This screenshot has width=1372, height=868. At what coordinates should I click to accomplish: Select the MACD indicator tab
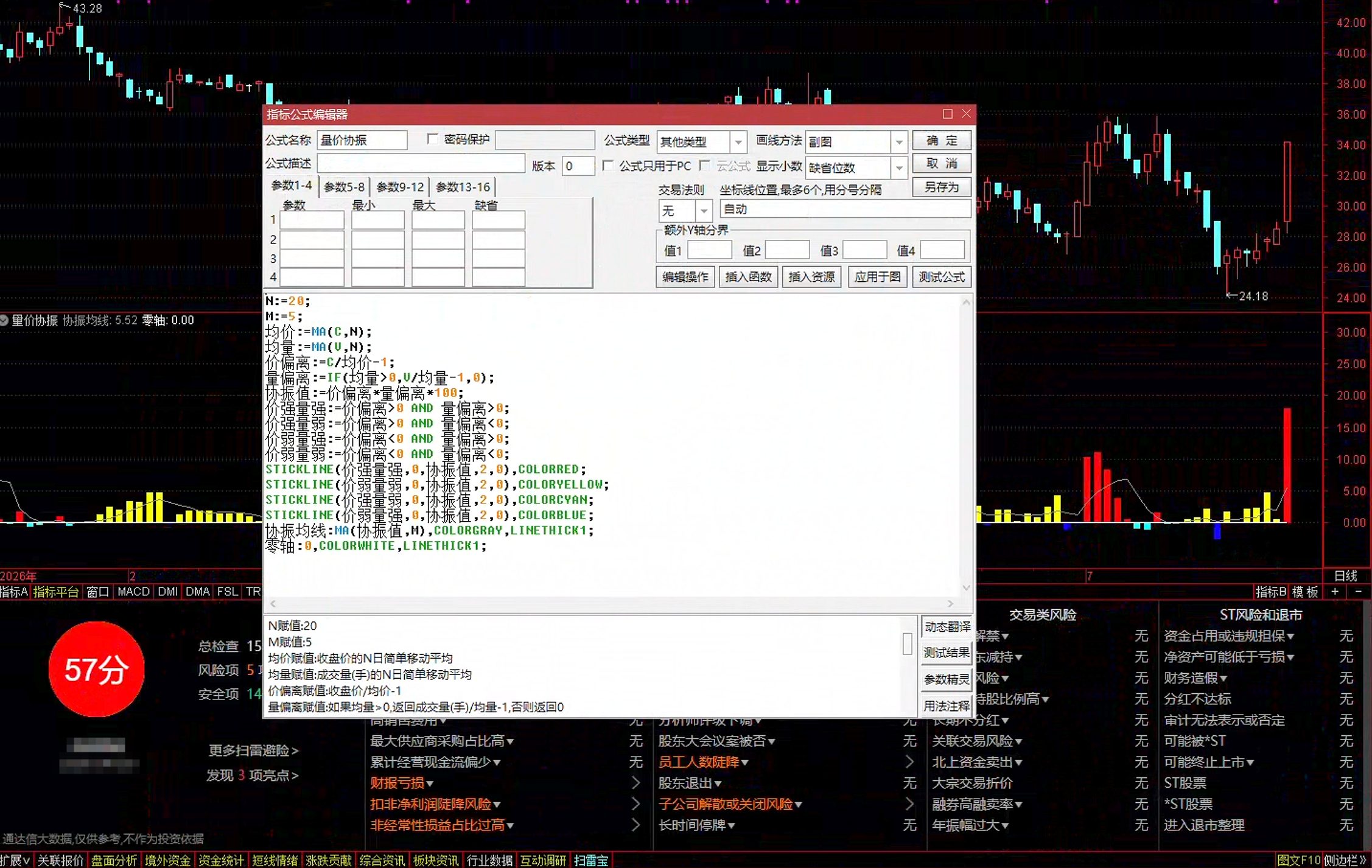pos(133,592)
